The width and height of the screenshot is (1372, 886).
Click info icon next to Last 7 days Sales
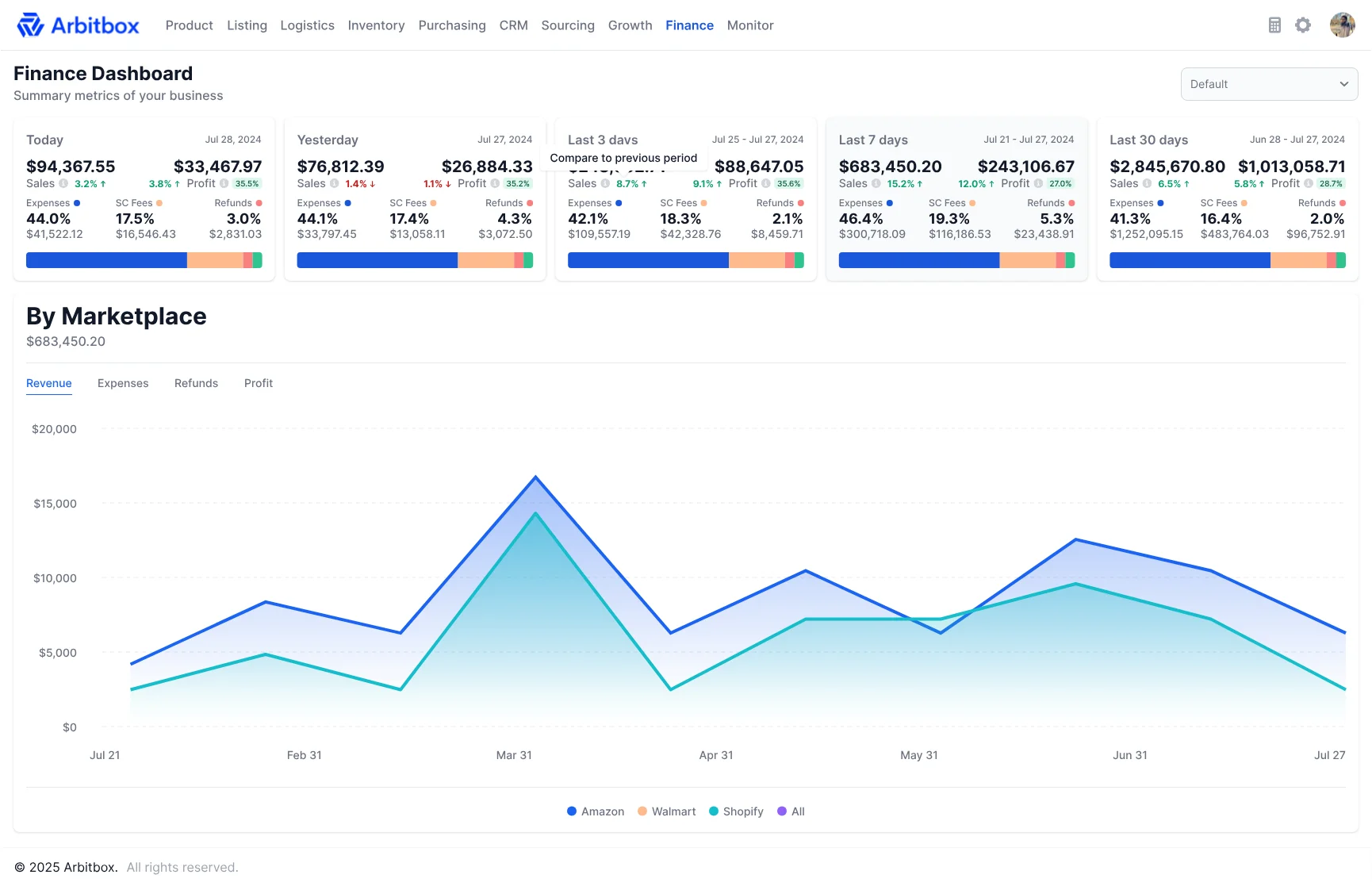coord(876,183)
